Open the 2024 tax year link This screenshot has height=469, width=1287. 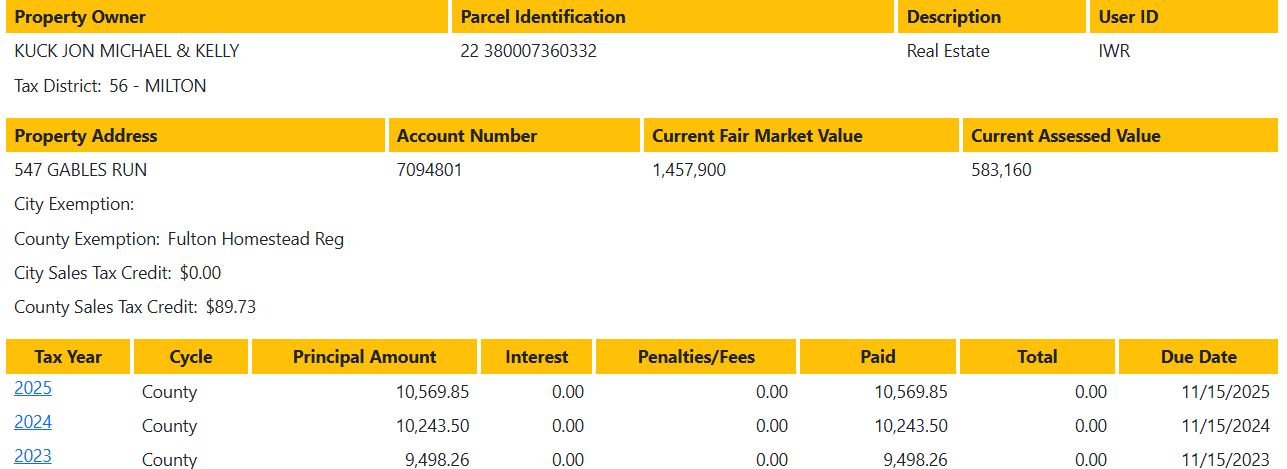pyautogui.click(x=33, y=422)
